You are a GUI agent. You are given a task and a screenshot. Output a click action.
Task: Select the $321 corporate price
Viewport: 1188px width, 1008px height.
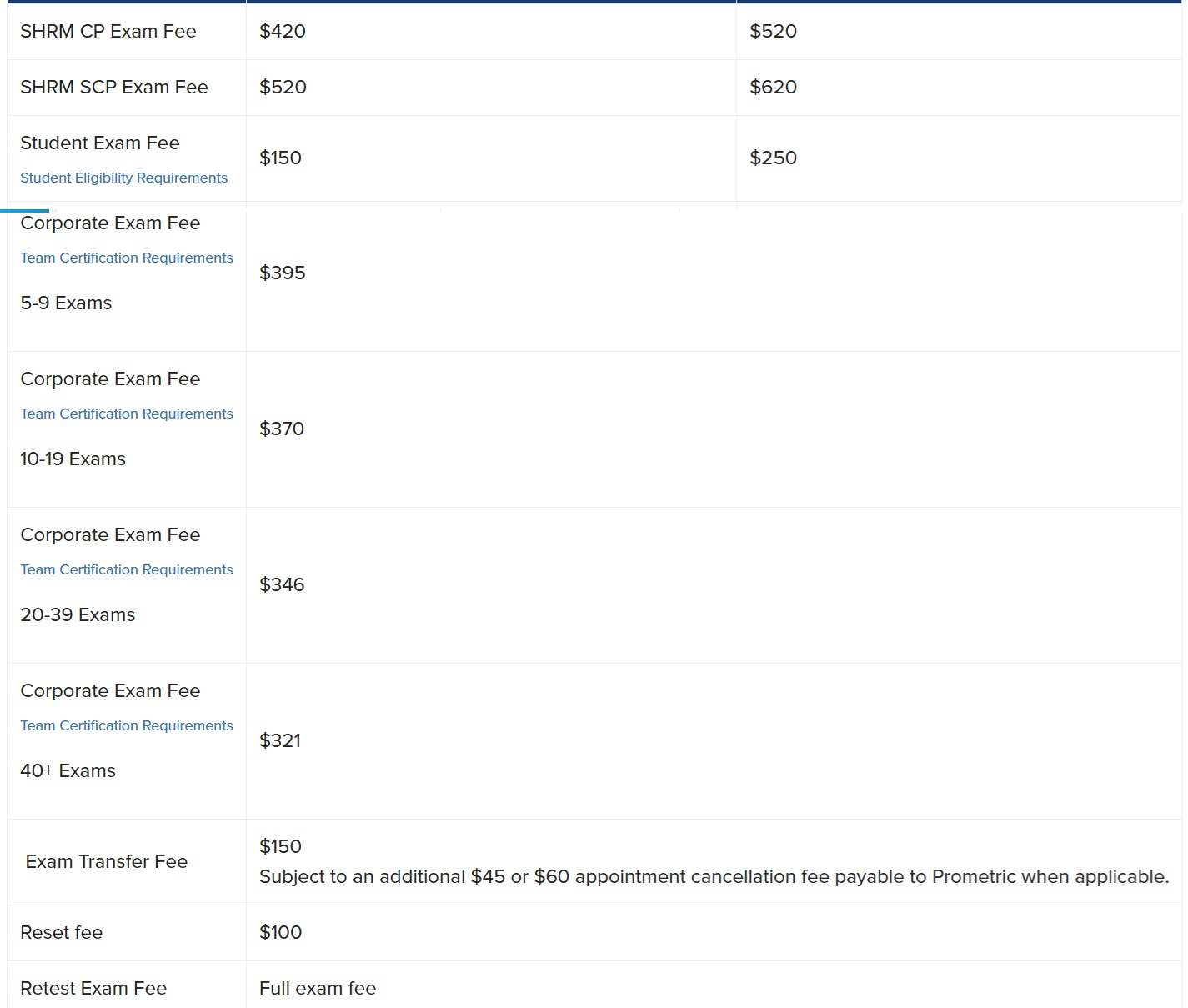280,740
